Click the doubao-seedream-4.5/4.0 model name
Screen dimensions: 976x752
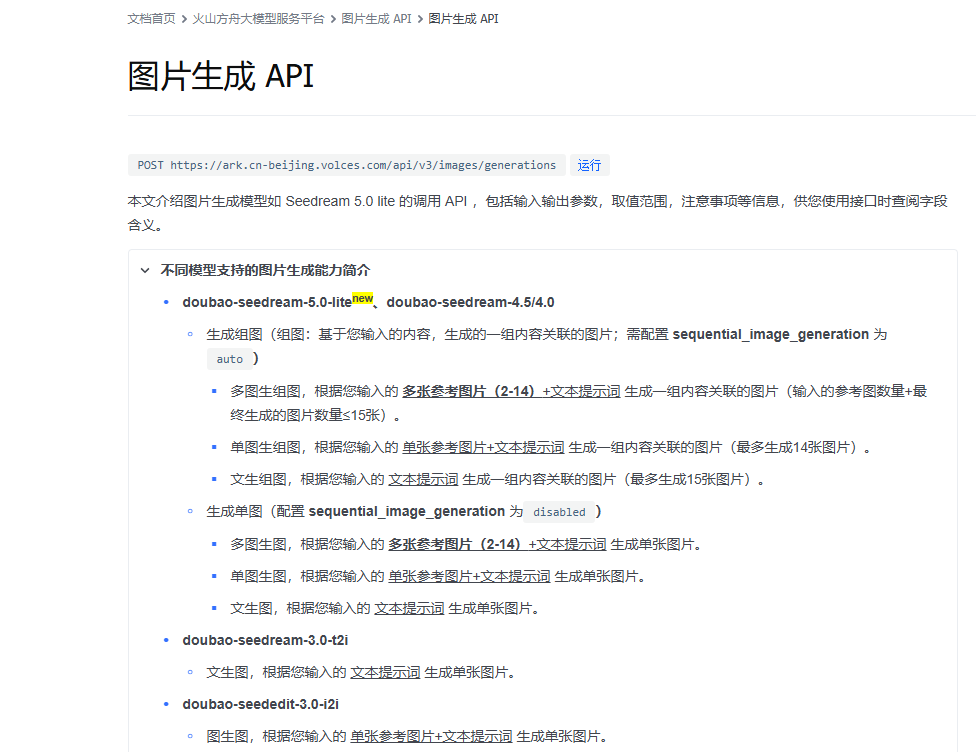pos(471,303)
